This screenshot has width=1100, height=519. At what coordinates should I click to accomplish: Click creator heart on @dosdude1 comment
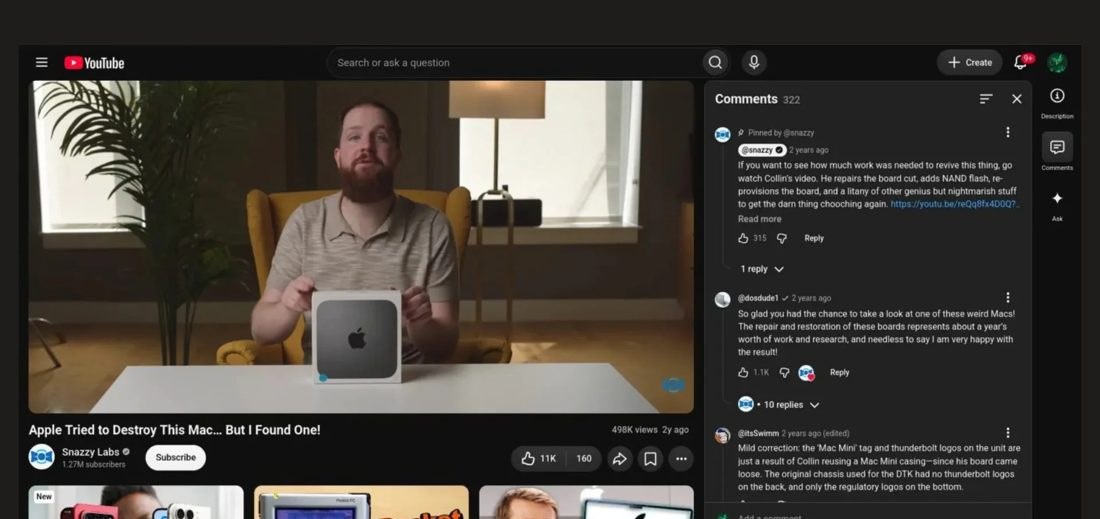pos(807,373)
